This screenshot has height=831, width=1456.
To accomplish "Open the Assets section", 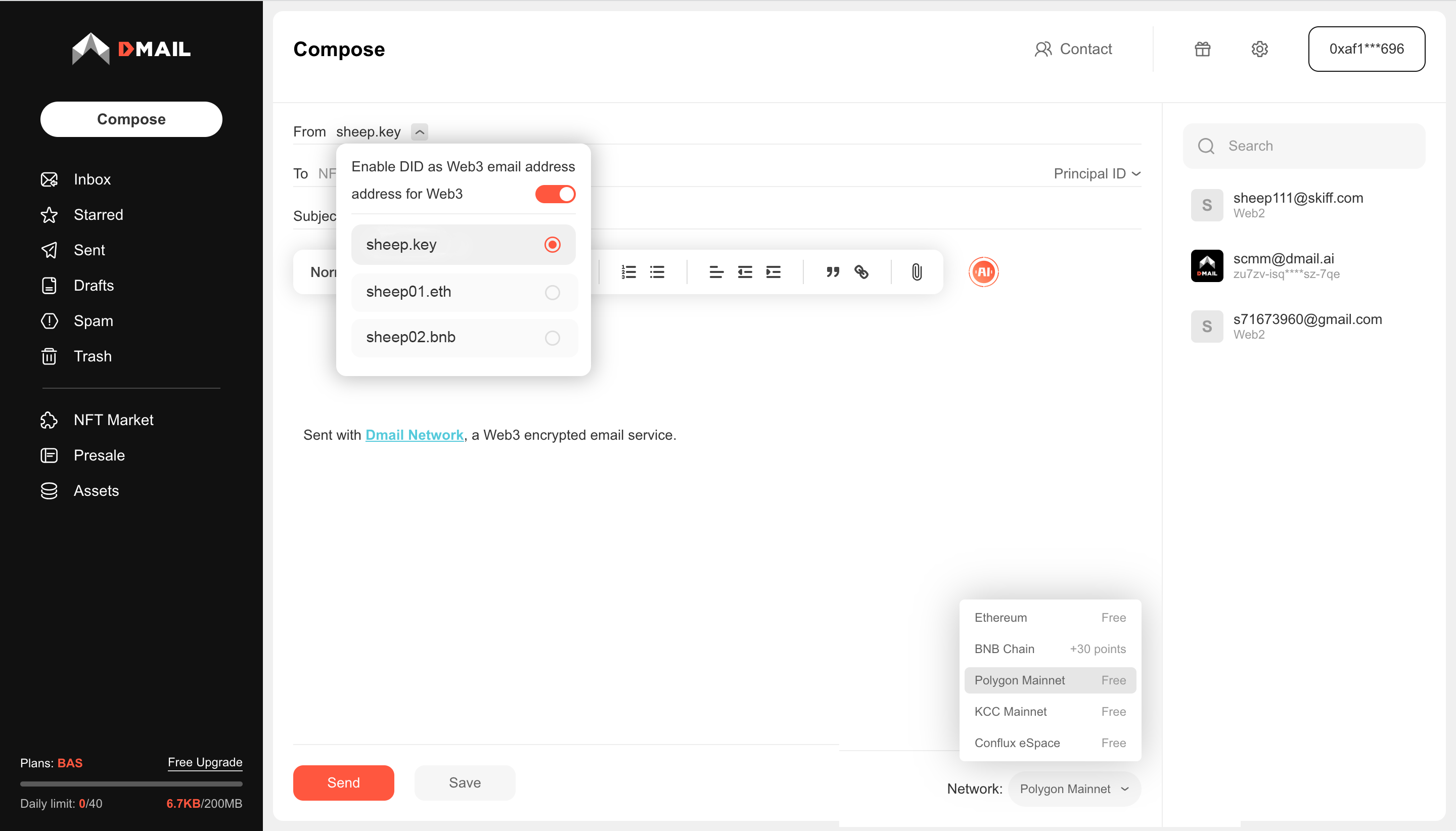I will pos(96,491).
